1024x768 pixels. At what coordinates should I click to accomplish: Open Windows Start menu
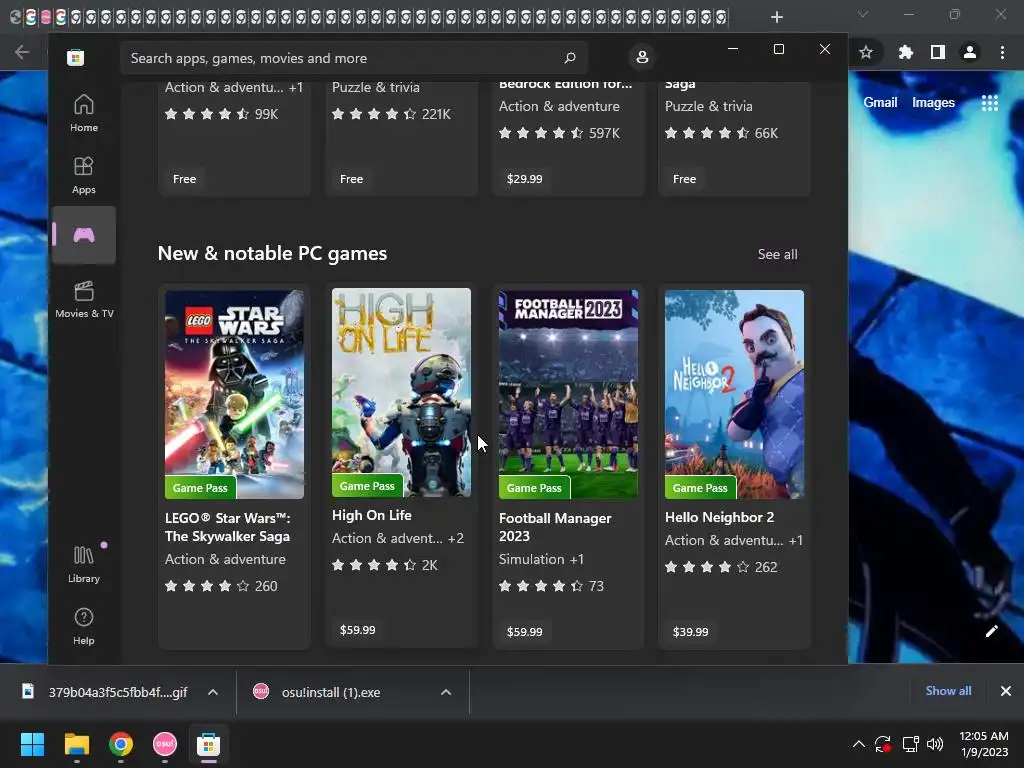click(32, 744)
